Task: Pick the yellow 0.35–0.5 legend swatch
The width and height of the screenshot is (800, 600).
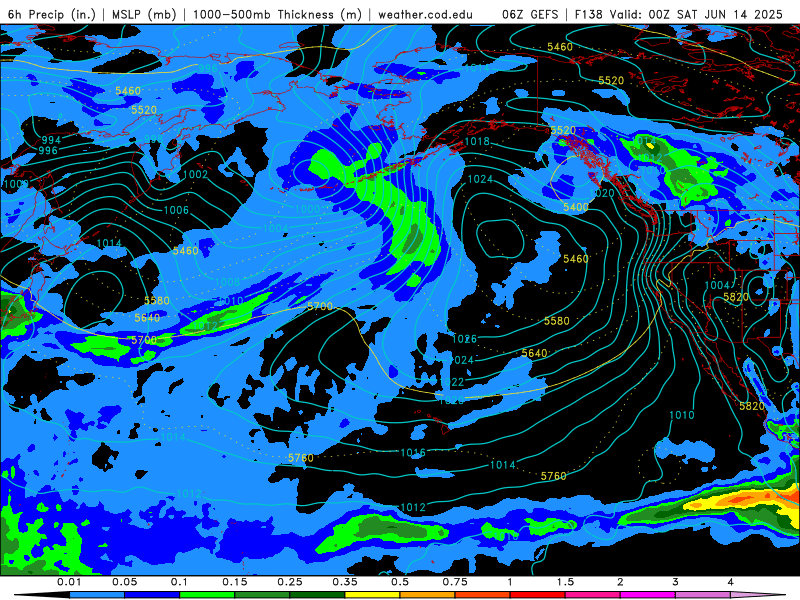Action: (372, 595)
